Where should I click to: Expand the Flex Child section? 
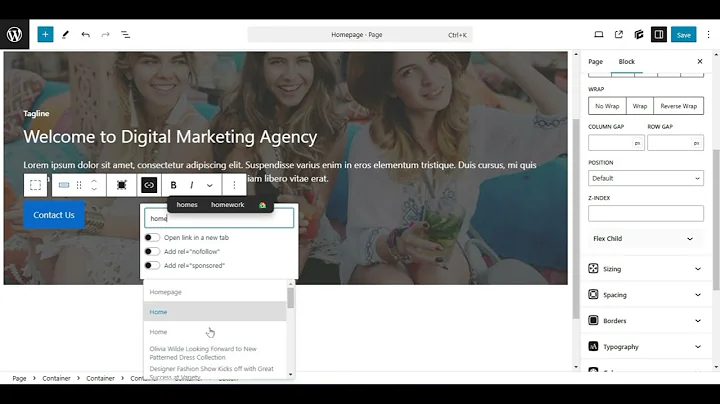646,239
